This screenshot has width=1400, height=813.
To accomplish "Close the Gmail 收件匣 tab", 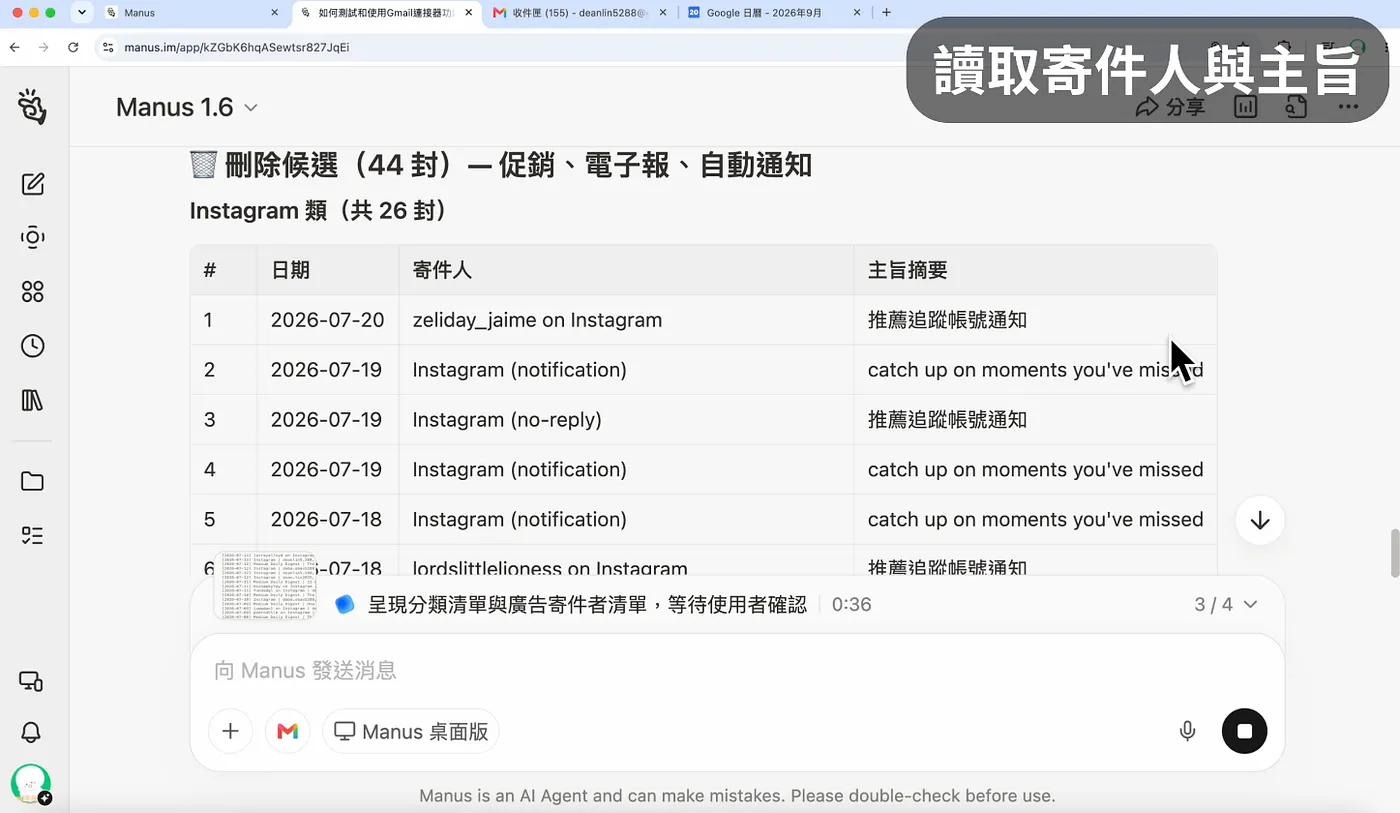I will click(x=664, y=13).
